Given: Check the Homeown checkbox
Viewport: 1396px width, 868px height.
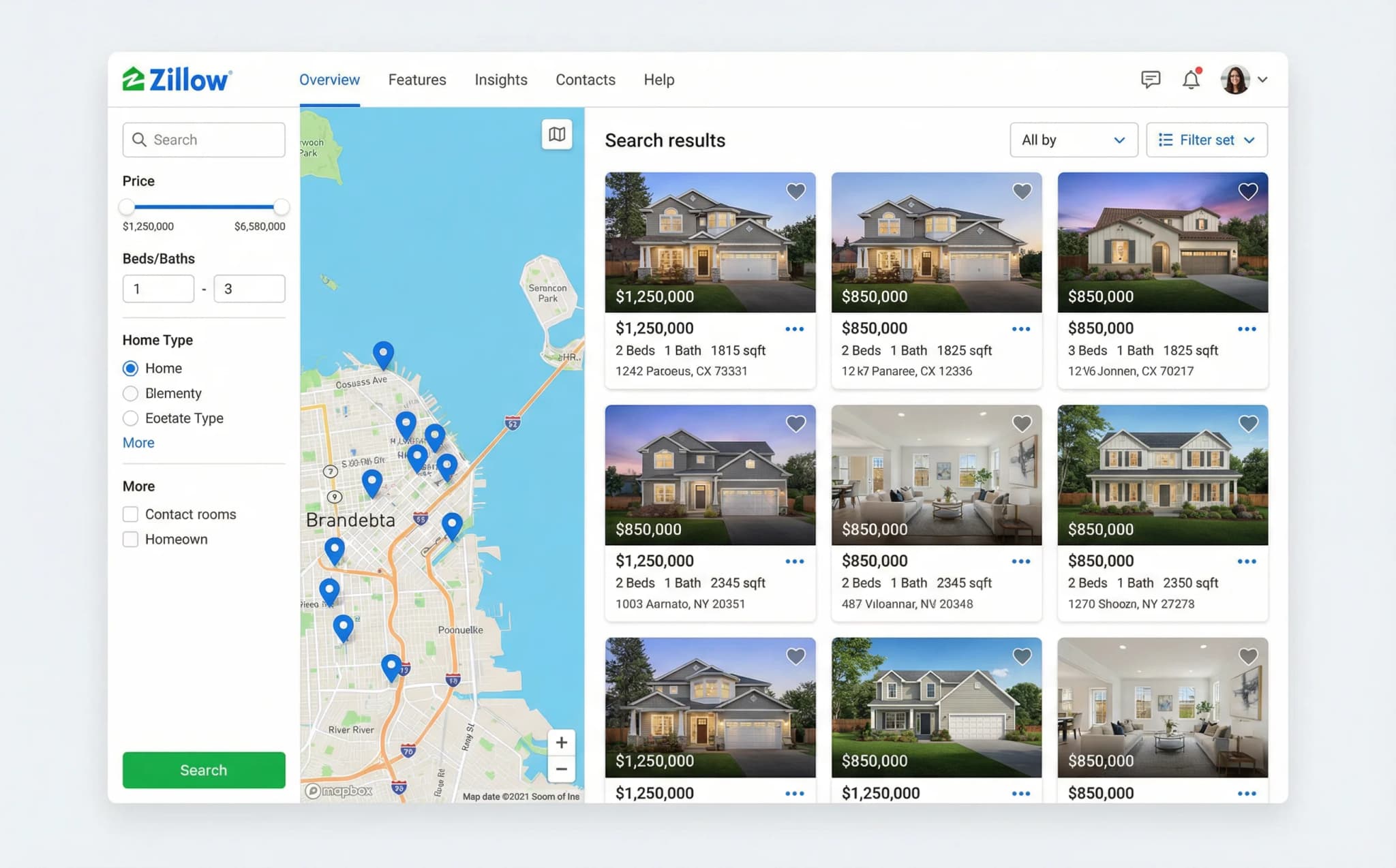Looking at the screenshot, I should click(x=130, y=539).
